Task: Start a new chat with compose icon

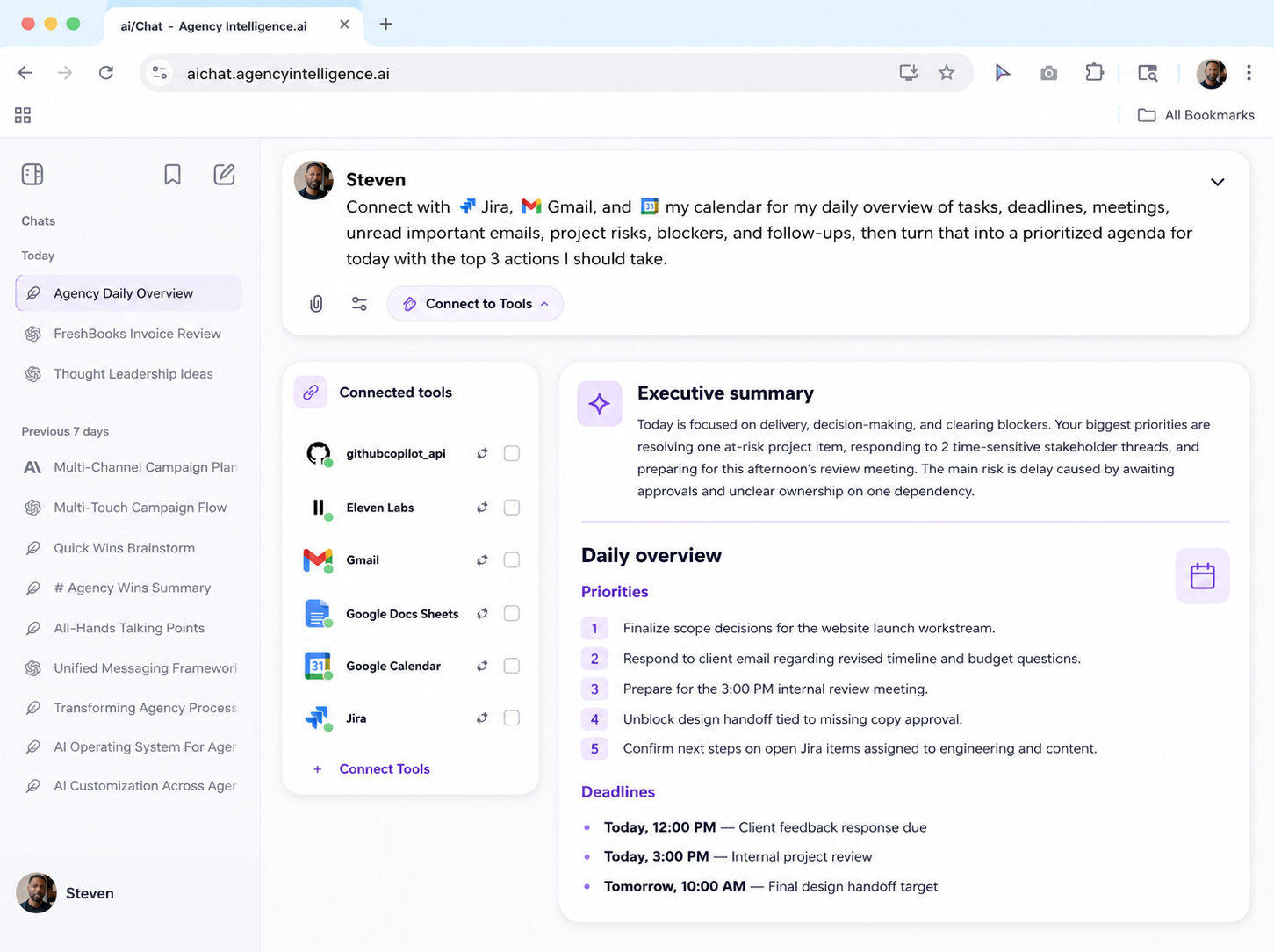Action: (225, 174)
